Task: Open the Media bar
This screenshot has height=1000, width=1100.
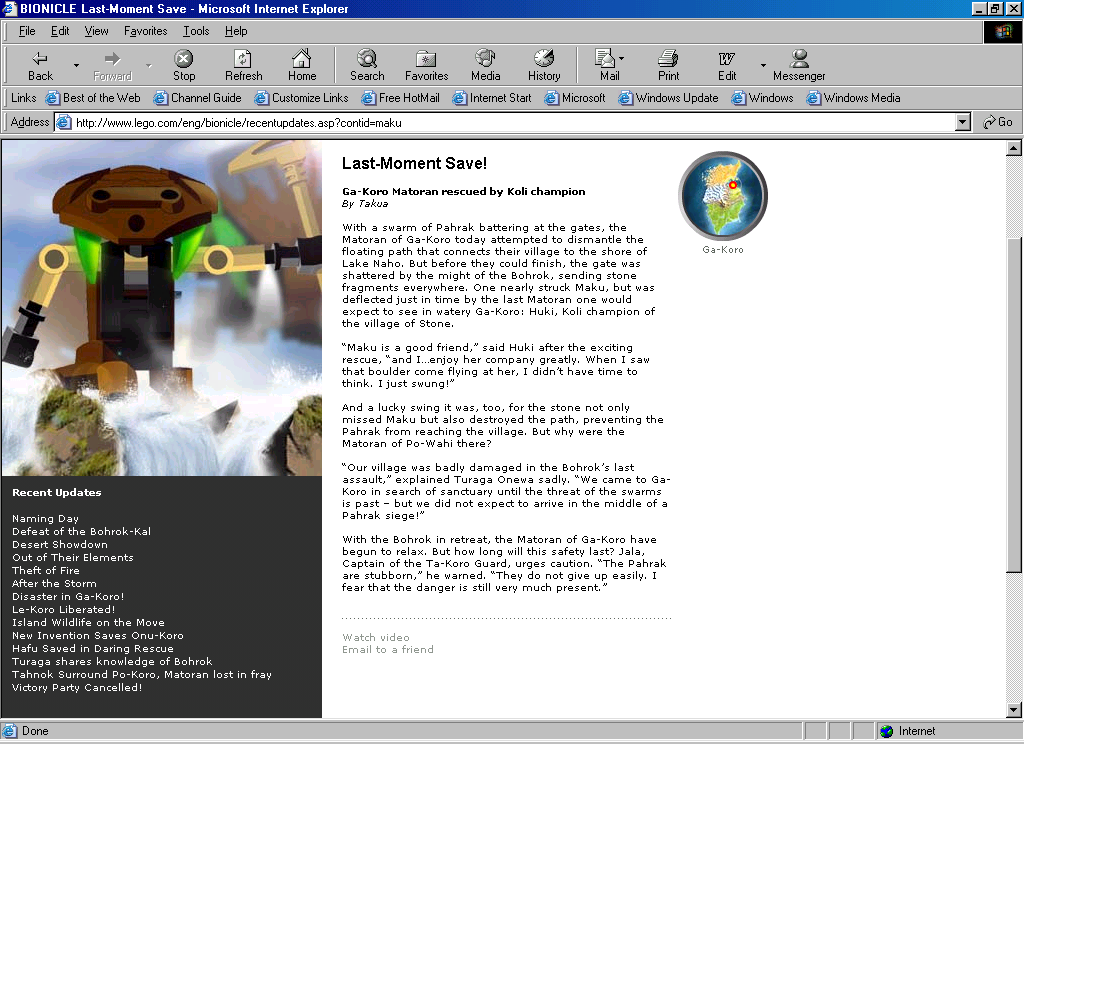Action: click(485, 66)
